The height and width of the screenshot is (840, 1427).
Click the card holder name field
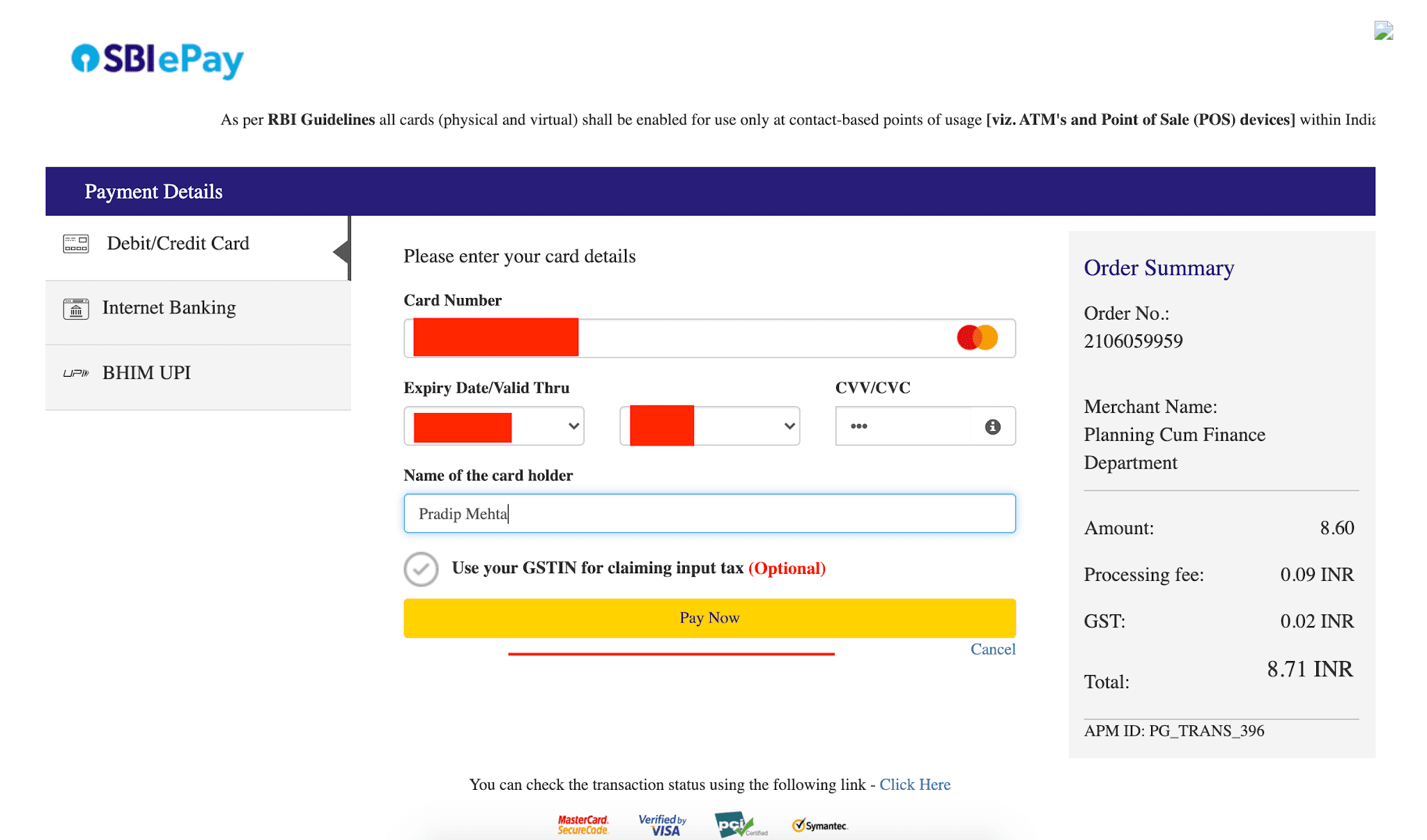click(x=709, y=514)
